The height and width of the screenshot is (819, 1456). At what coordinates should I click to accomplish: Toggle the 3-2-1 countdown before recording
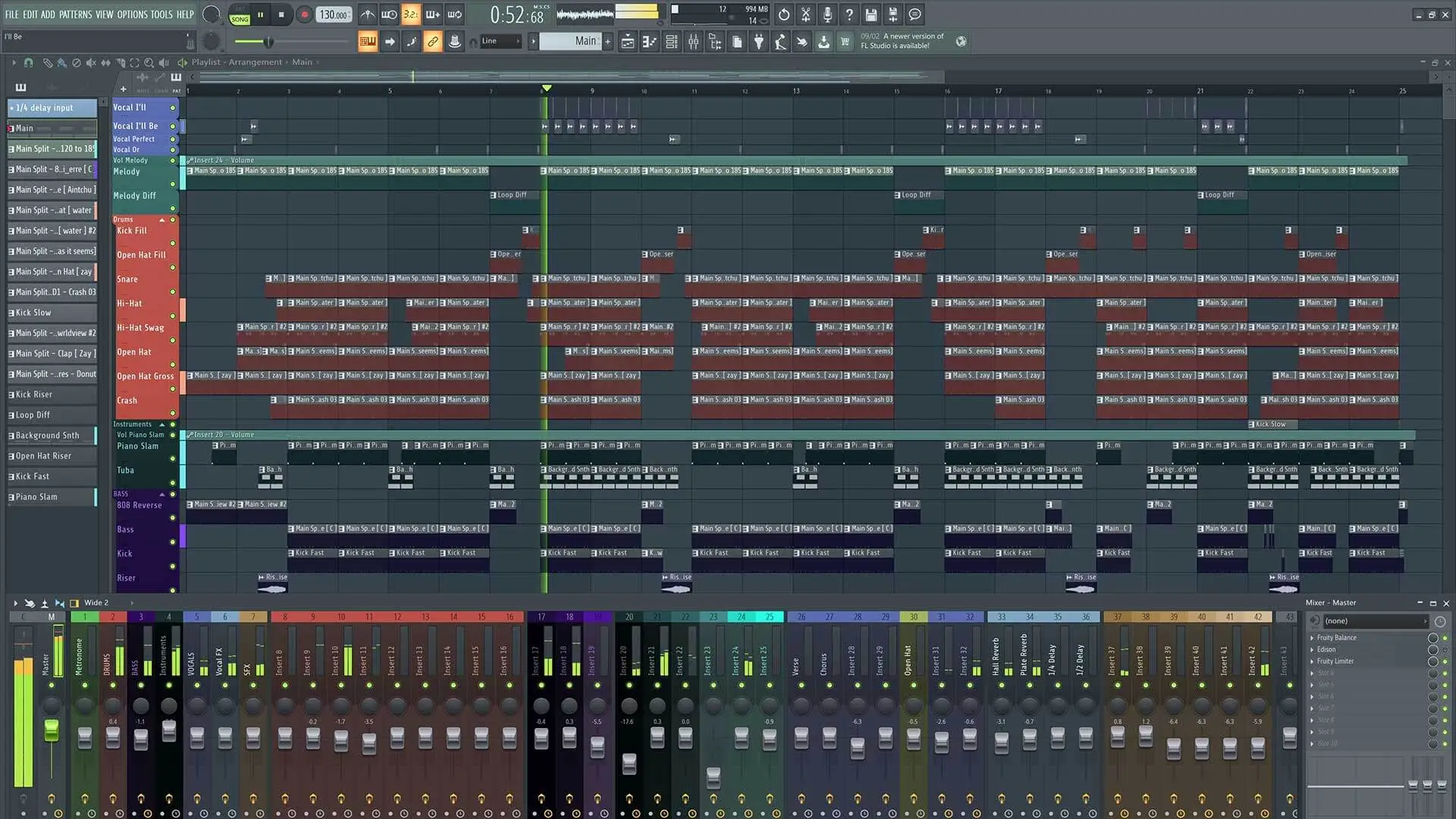[x=410, y=14]
